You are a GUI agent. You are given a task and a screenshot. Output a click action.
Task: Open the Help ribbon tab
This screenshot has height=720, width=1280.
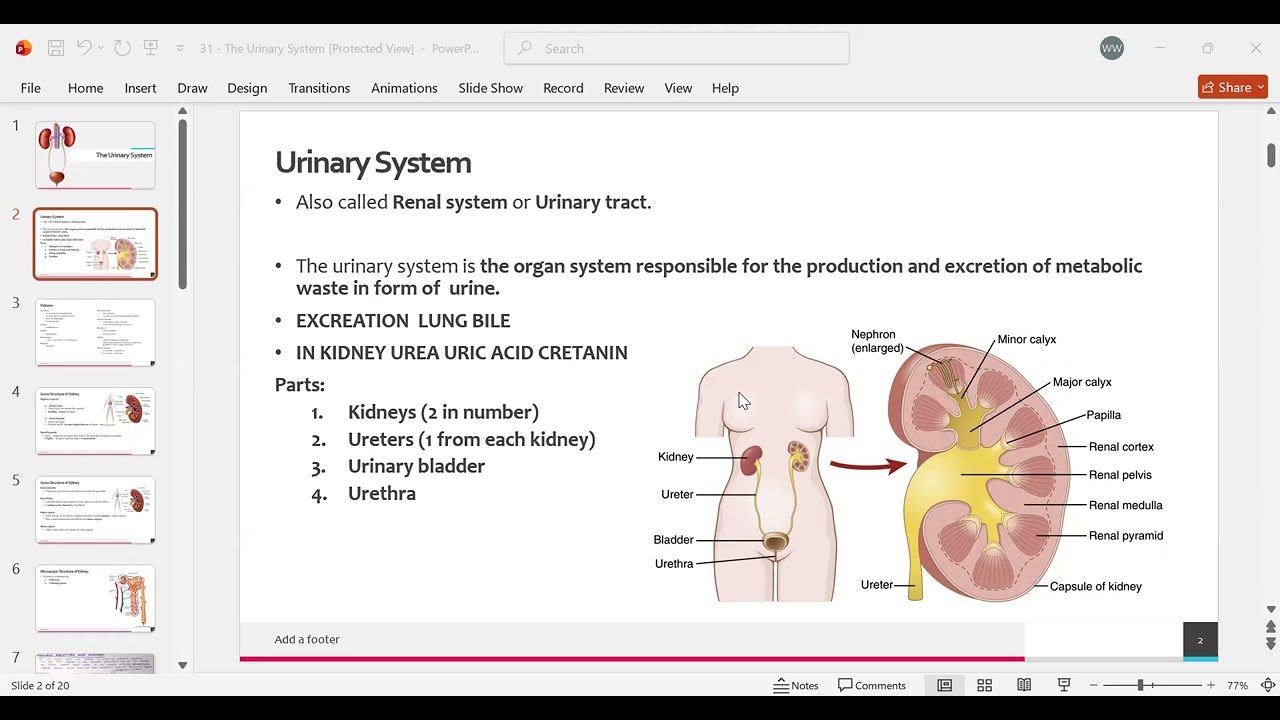tap(725, 88)
